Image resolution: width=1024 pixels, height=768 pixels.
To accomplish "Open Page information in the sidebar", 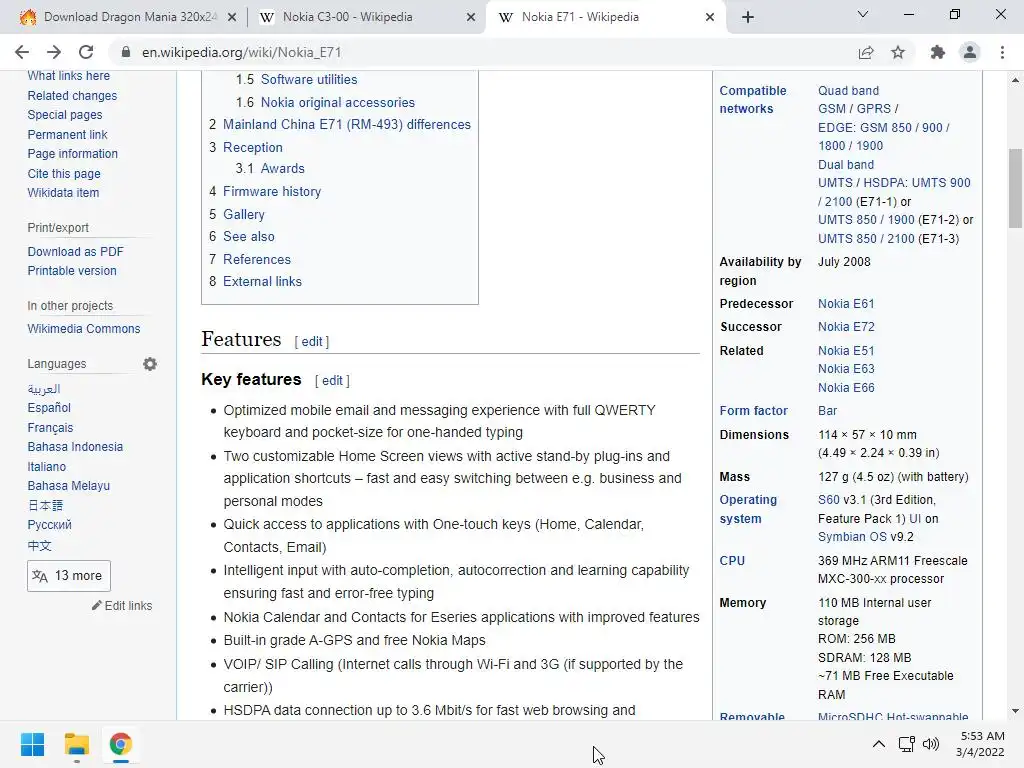I will [x=72, y=154].
